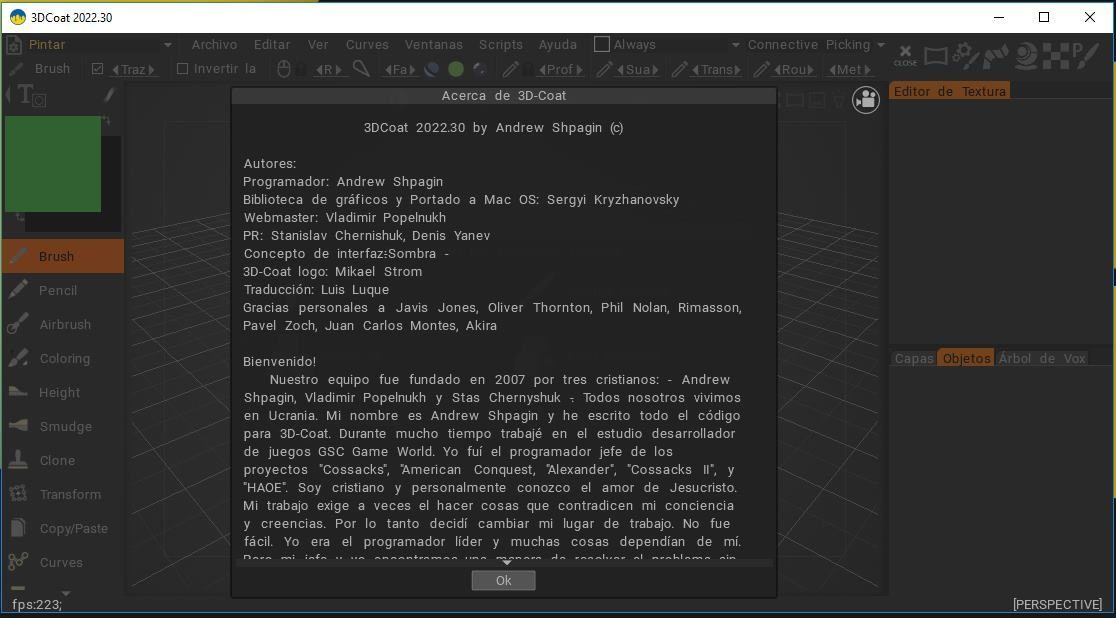The height and width of the screenshot is (618, 1116).
Task: Click the Met slider field
Action: tap(849, 69)
